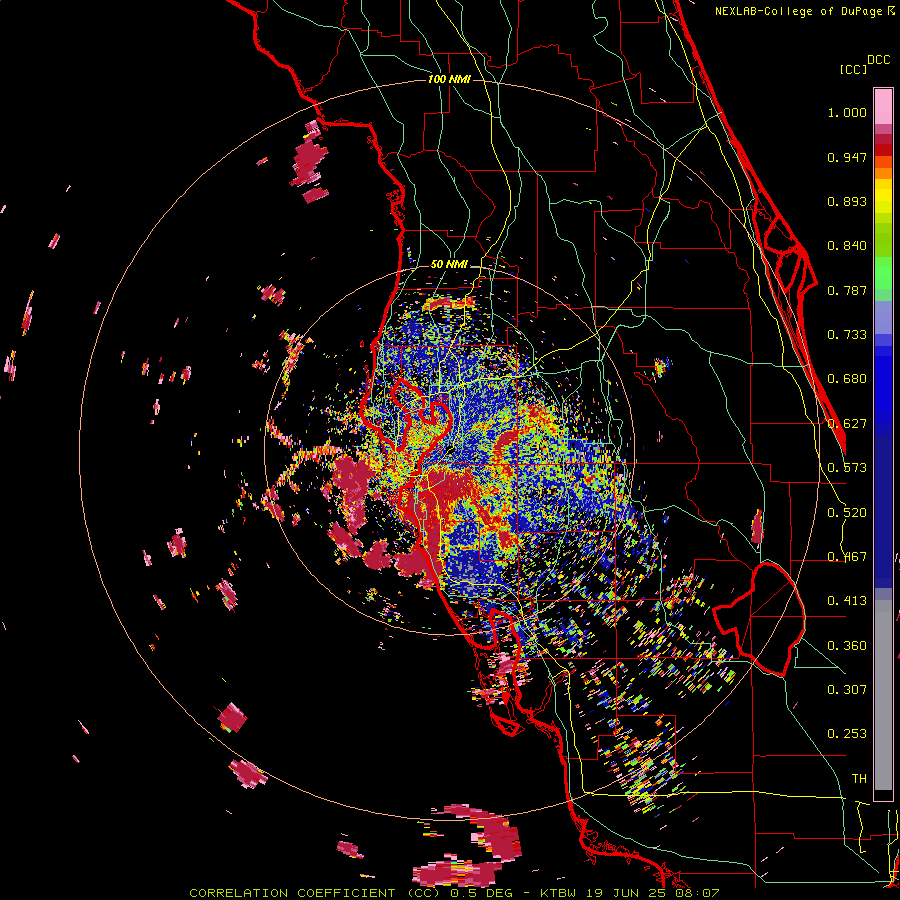This screenshot has height=900, width=900.
Task: Click the 50 NMI range ring label
Action: [449, 265]
